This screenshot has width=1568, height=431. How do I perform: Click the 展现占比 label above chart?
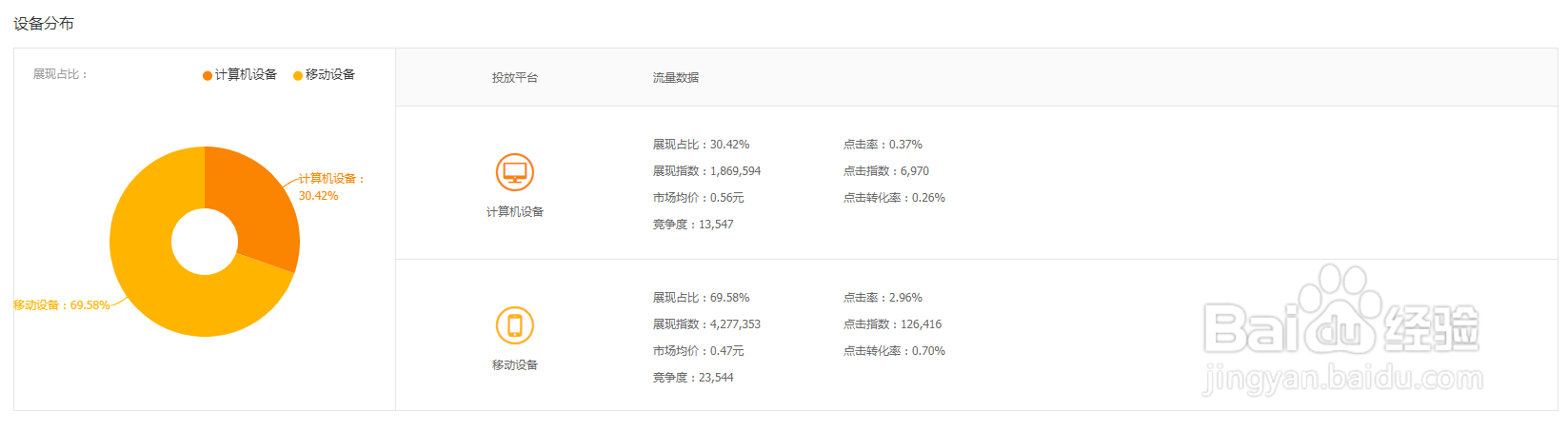pos(60,74)
